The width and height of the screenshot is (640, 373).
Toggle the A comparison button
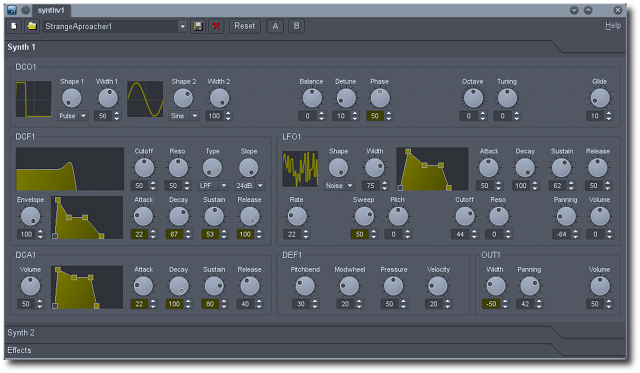[x=276, y=26]
